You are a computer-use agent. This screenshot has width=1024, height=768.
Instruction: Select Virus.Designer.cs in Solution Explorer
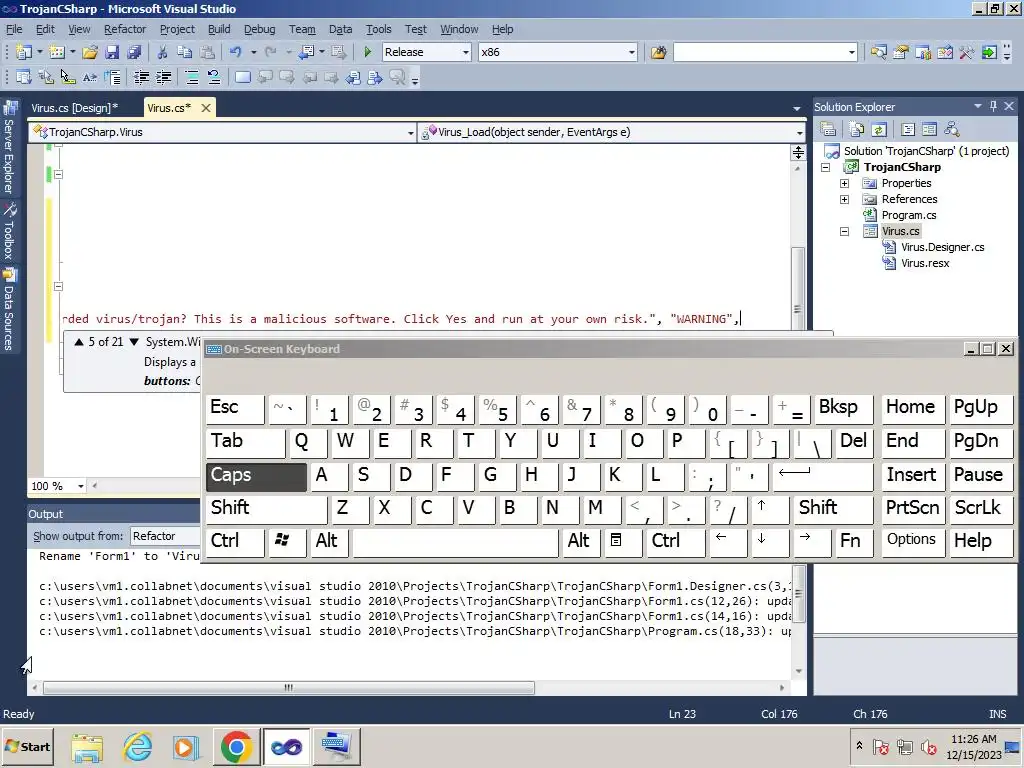coord(942,248)
